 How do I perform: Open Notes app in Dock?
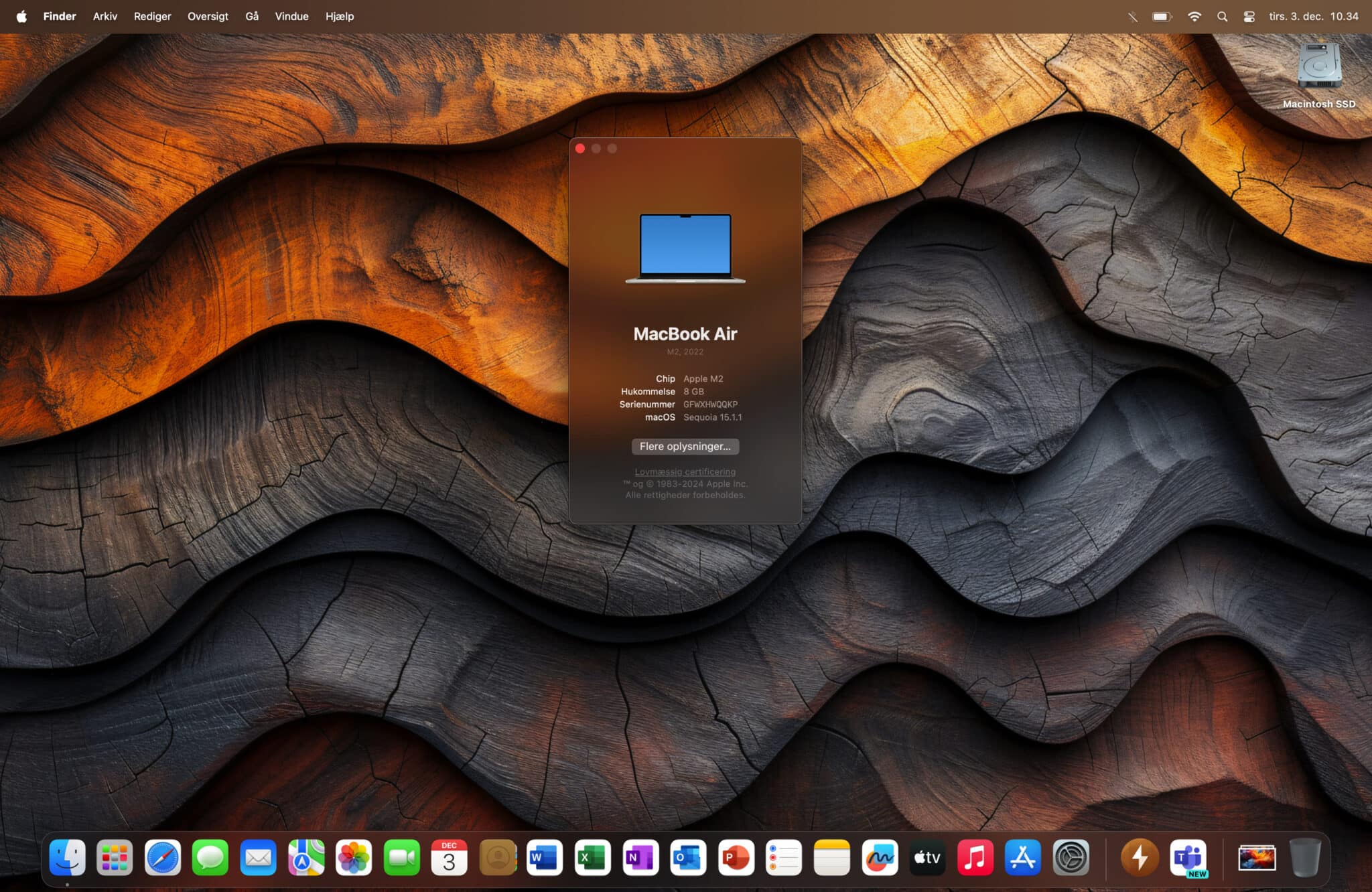coord(832,857)
